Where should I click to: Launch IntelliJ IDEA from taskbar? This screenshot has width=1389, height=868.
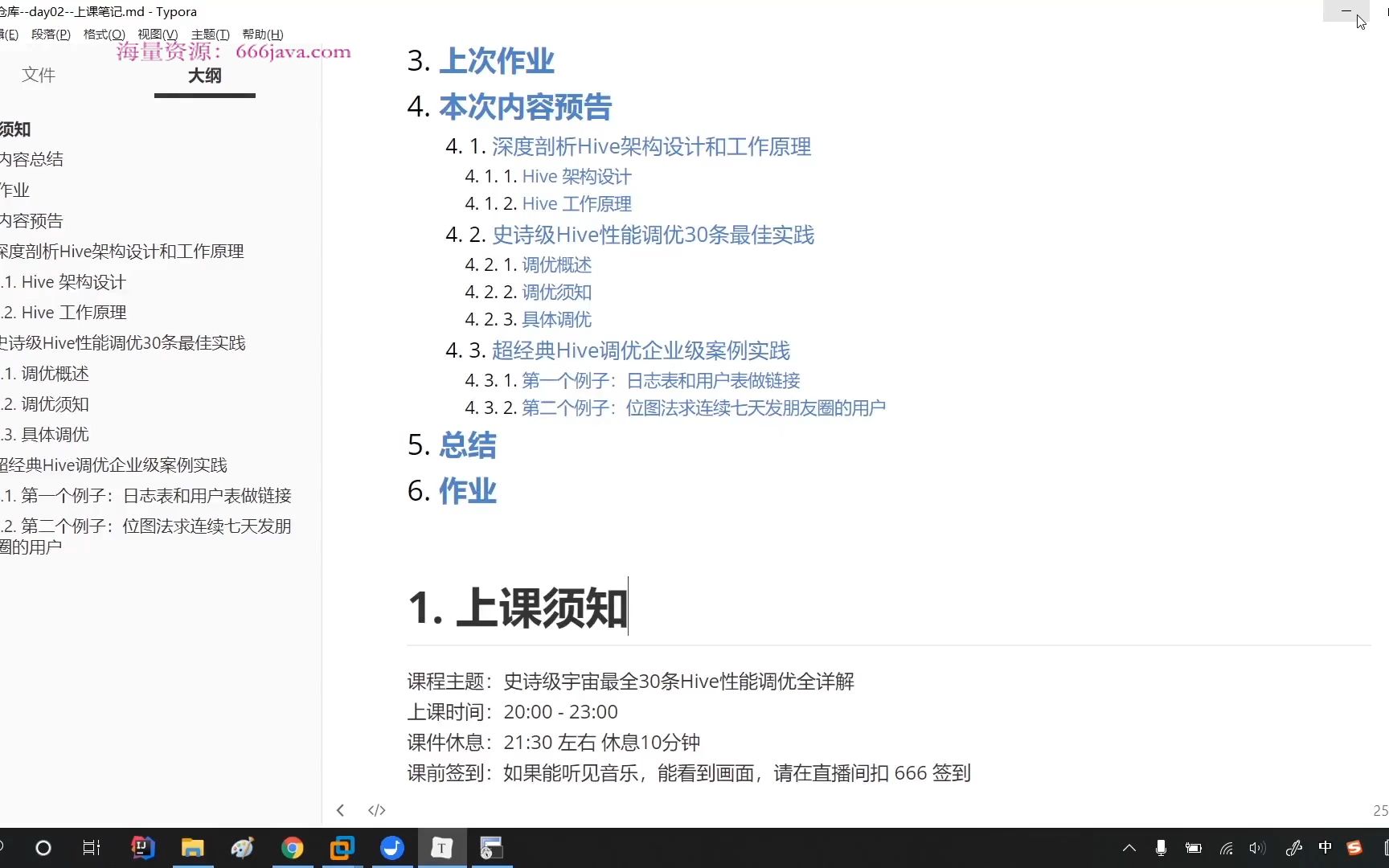point(142,847)
